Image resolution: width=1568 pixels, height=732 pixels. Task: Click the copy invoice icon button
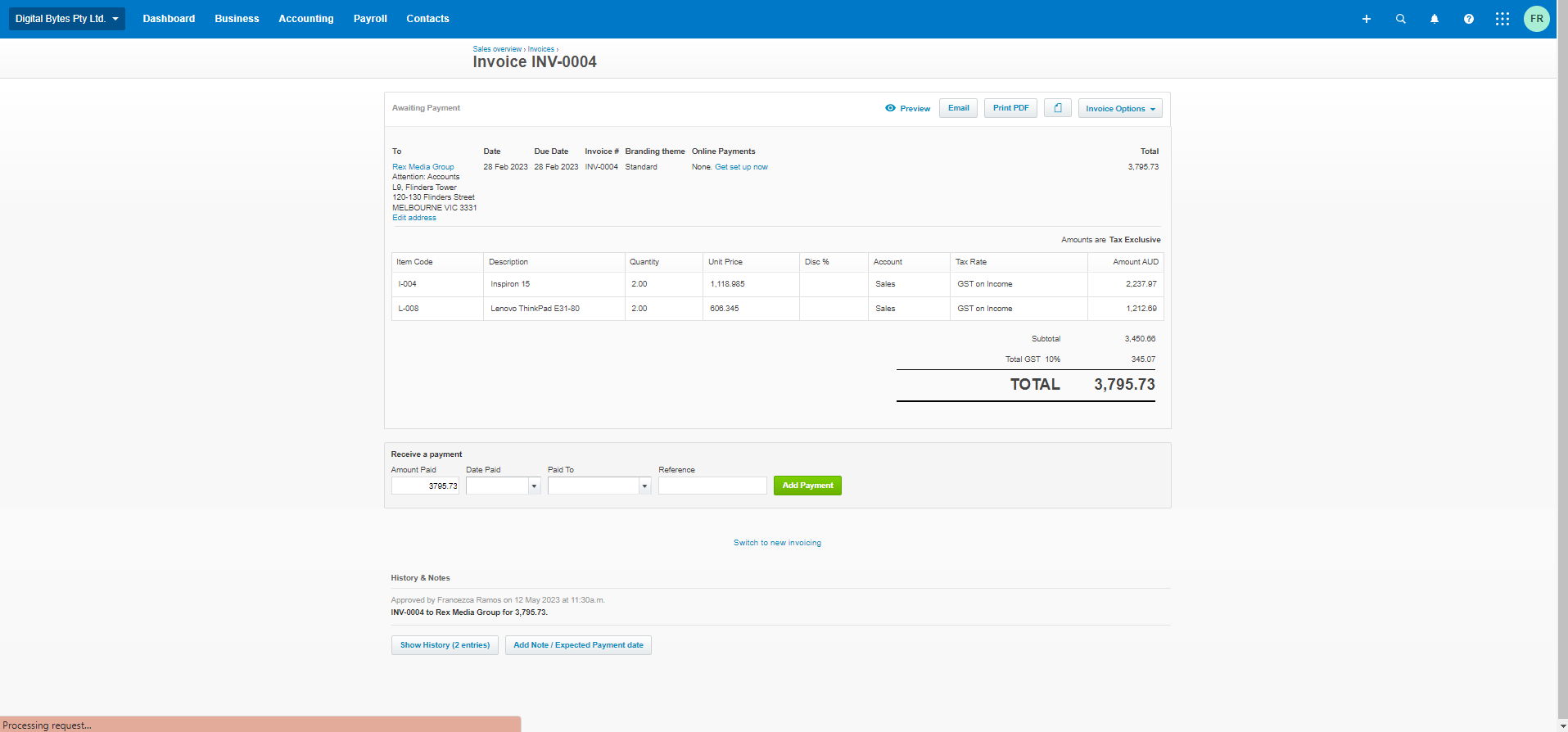click(1058, 108)
